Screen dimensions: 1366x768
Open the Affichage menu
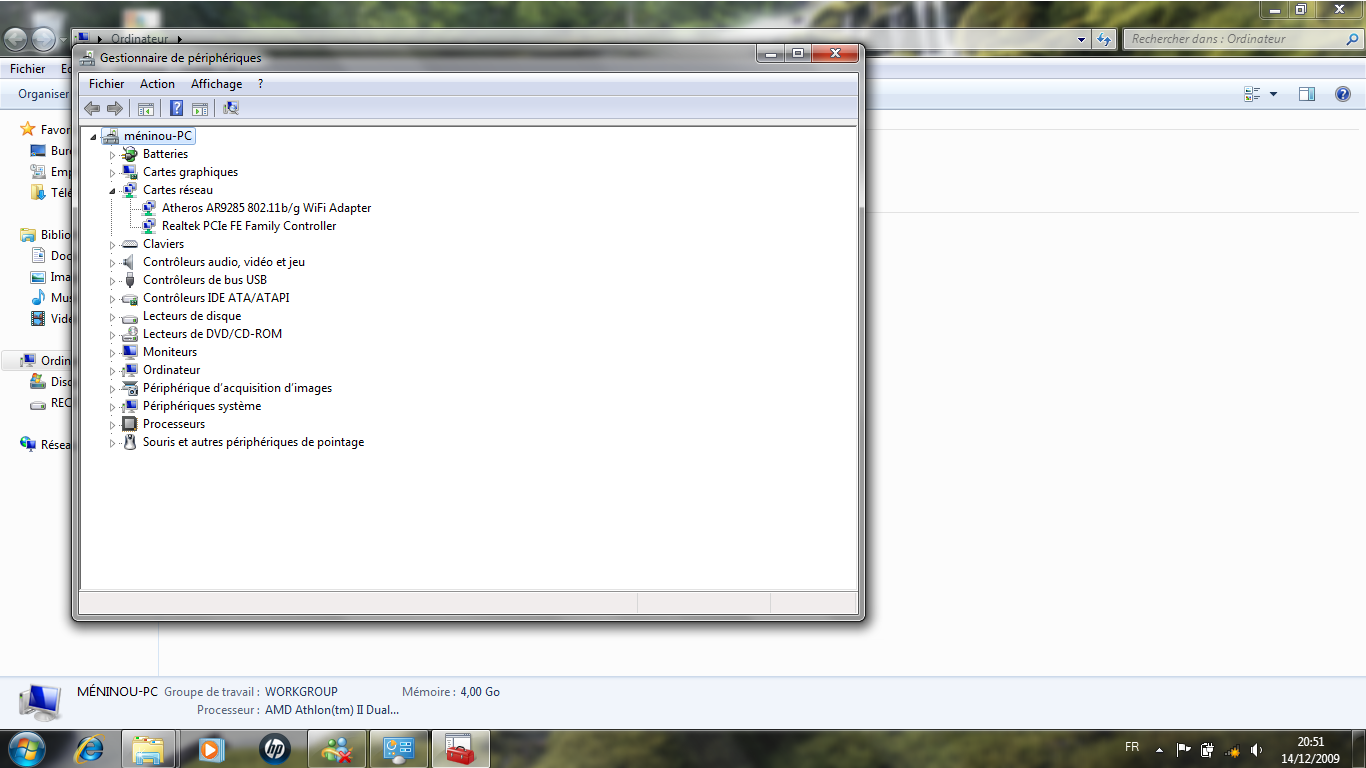(216, 84)
